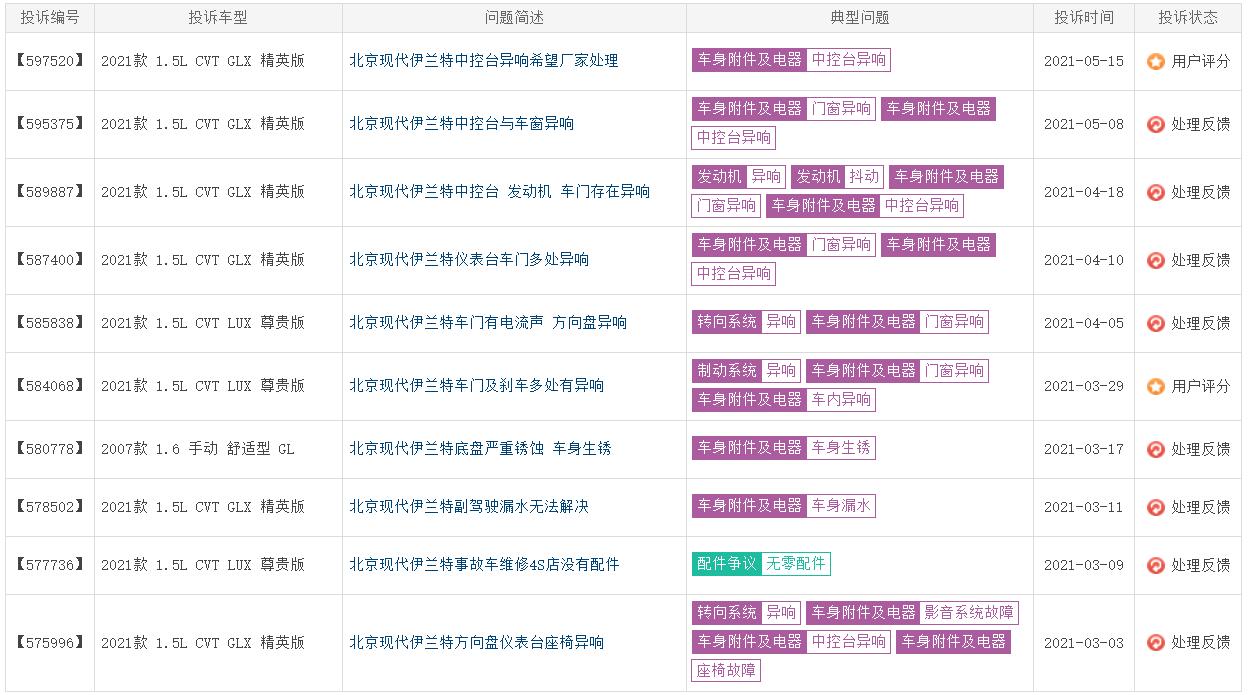Screen dimensions: 1250x695
Task: Click 处理反馈 status in row 575996
Action: pyautogui.click(x=1201, y=643)
